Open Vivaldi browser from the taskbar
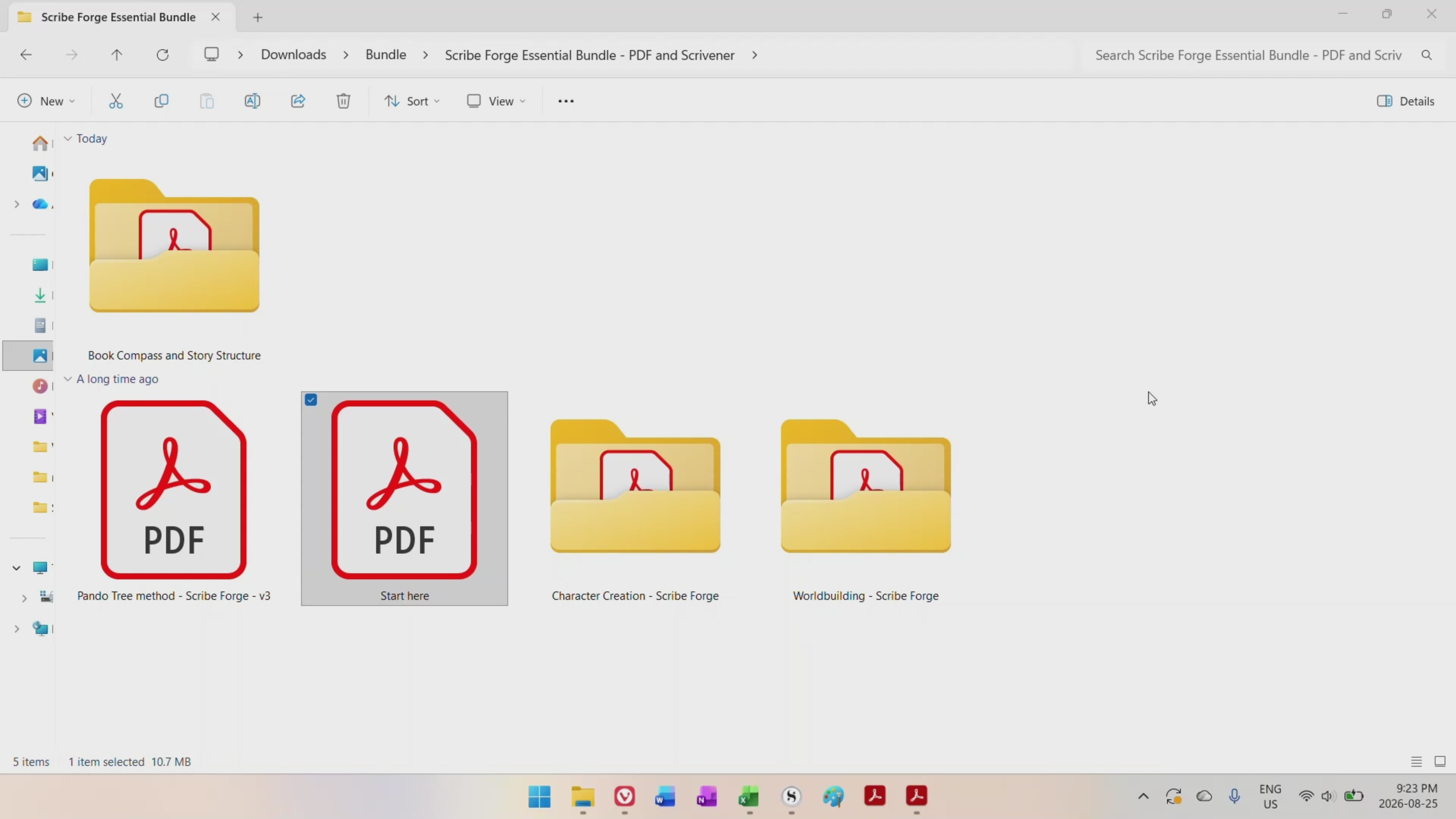The height and width of the screenshot is (819, 1456). pos(624,796)
